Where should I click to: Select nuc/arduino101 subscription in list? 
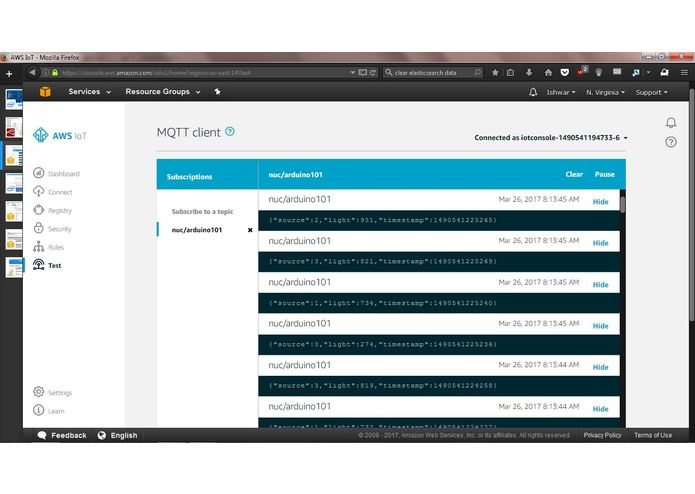pos(197,230)
